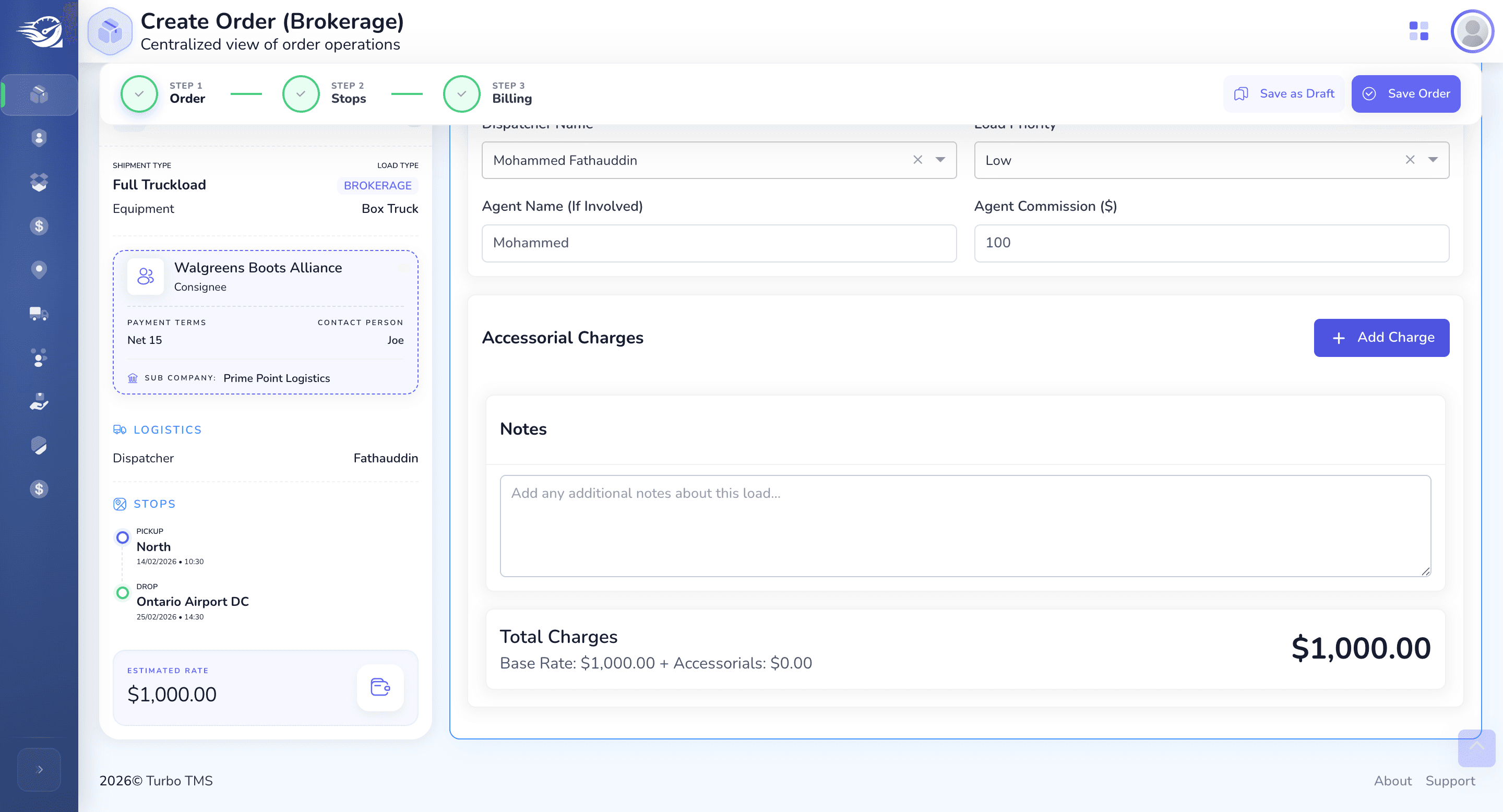
Task: Expand the sidebar with the chevron button
Action: (39, 769)
